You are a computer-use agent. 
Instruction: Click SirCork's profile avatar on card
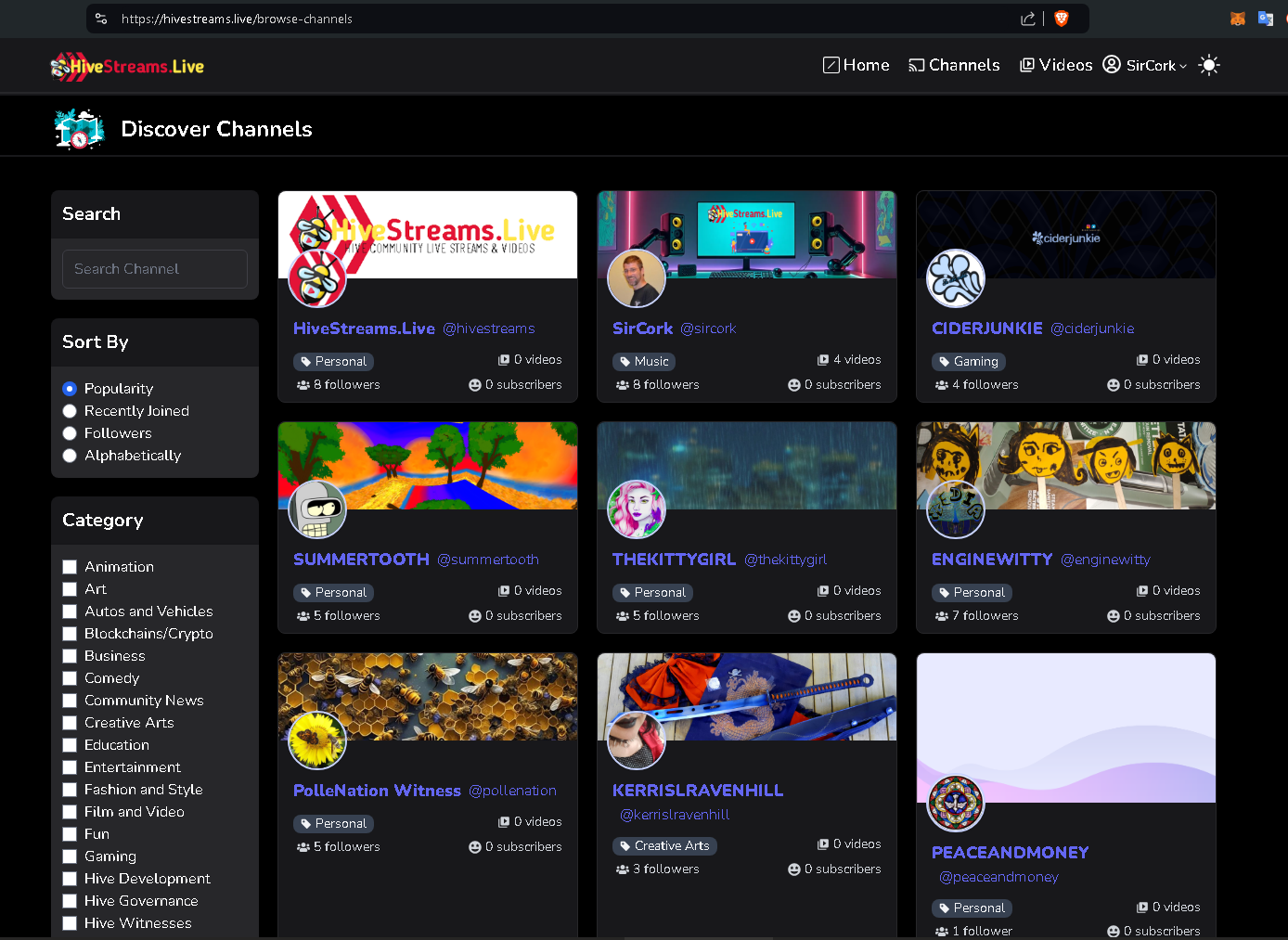pos(637,278)
